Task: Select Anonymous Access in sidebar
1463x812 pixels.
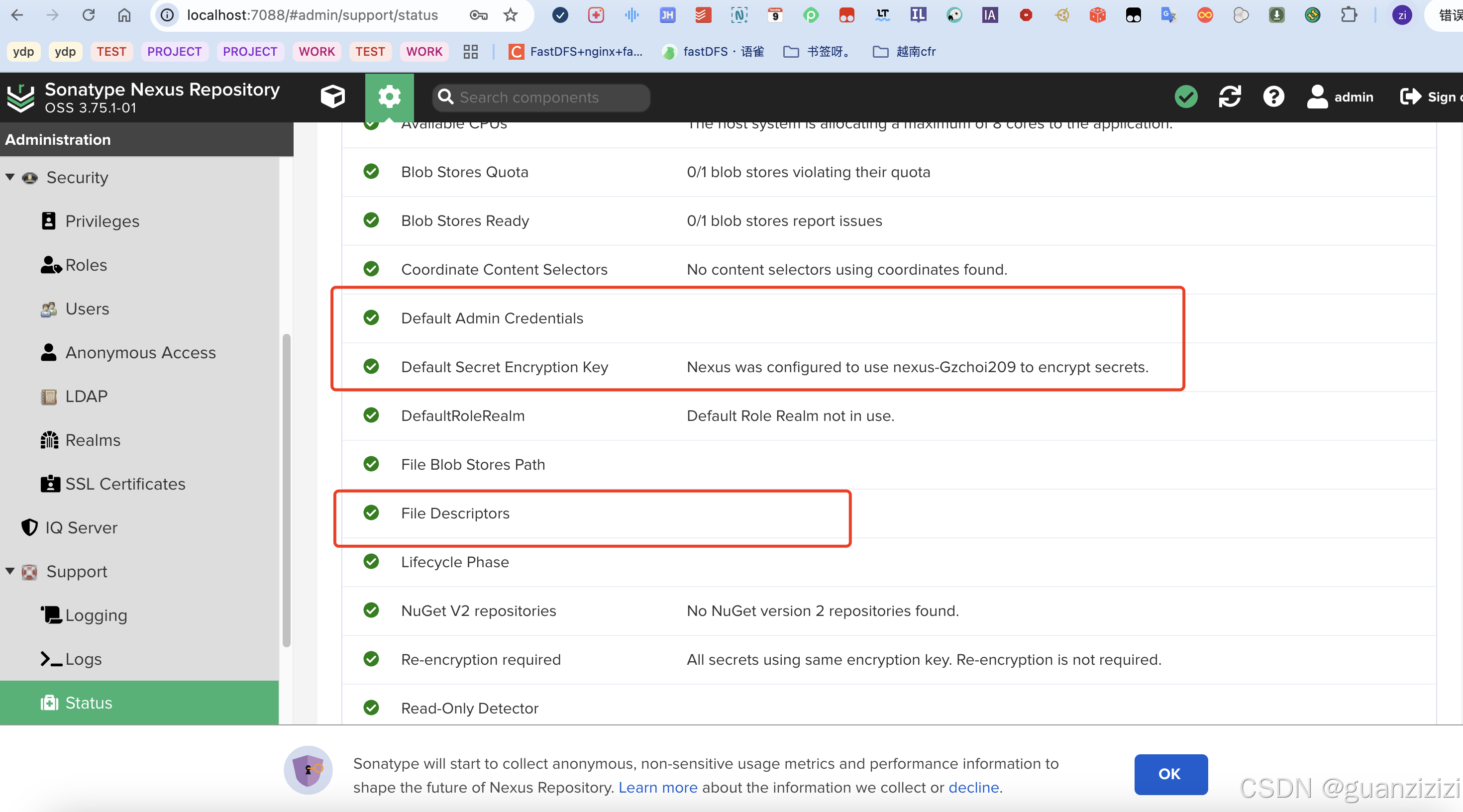Action: click(x=140, y=352)
